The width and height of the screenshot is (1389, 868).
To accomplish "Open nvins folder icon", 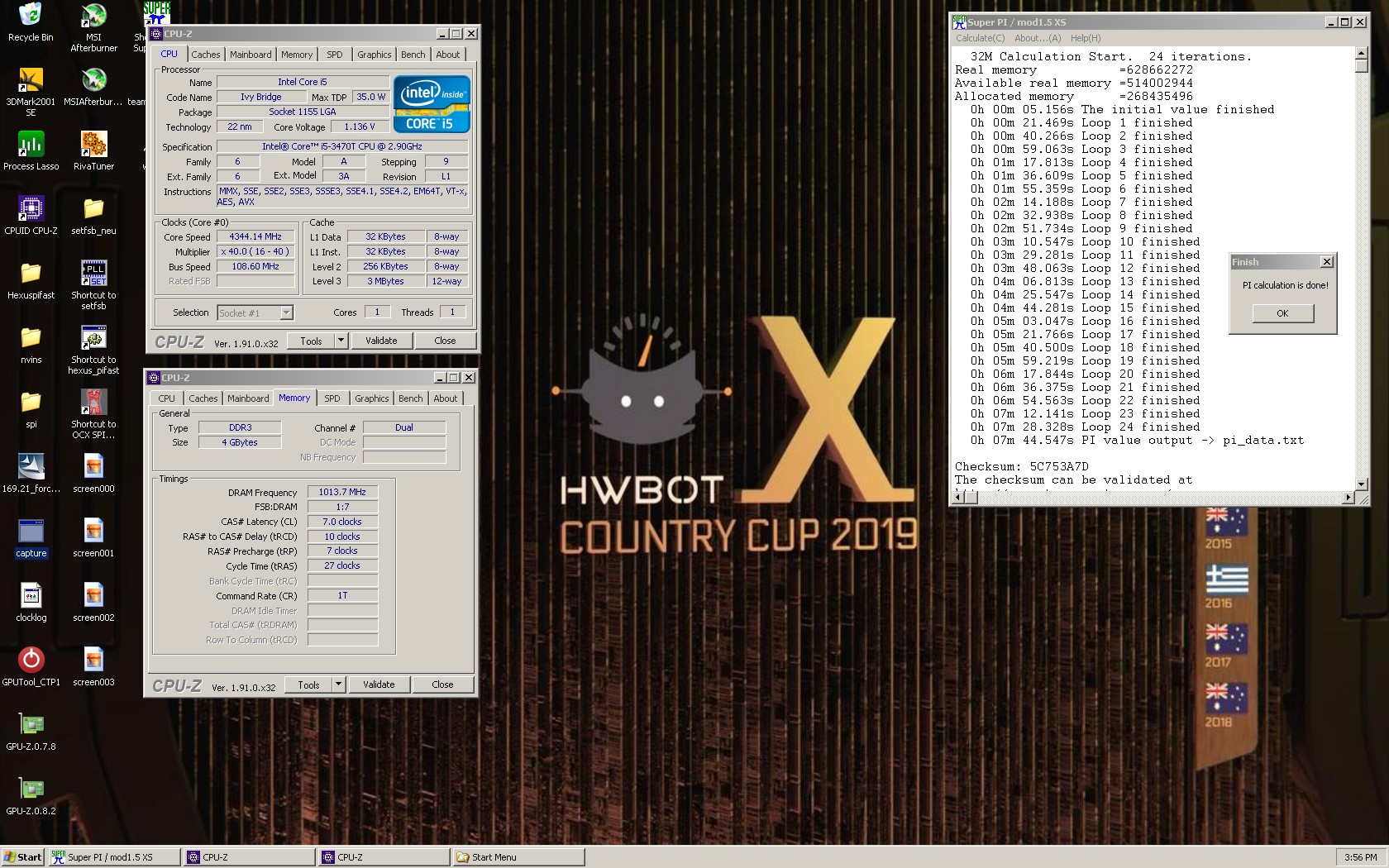I will (31, 345).
